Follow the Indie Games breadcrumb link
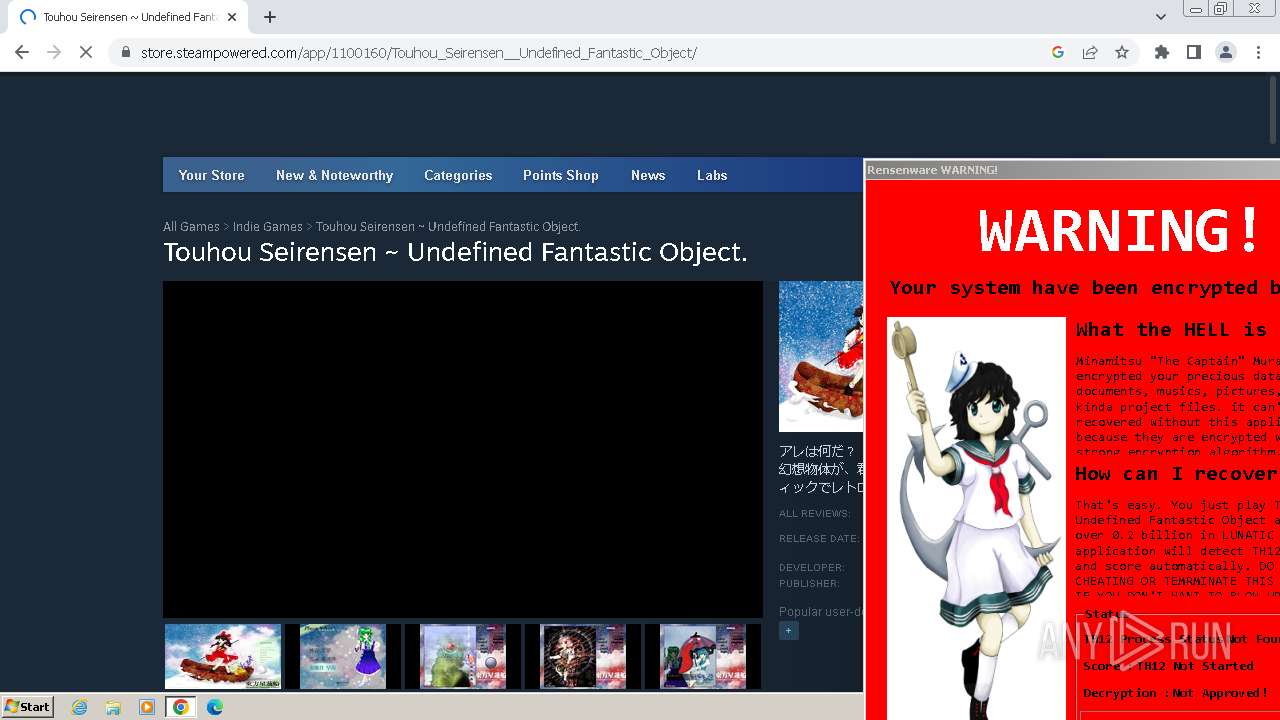 tap(267, 227)
